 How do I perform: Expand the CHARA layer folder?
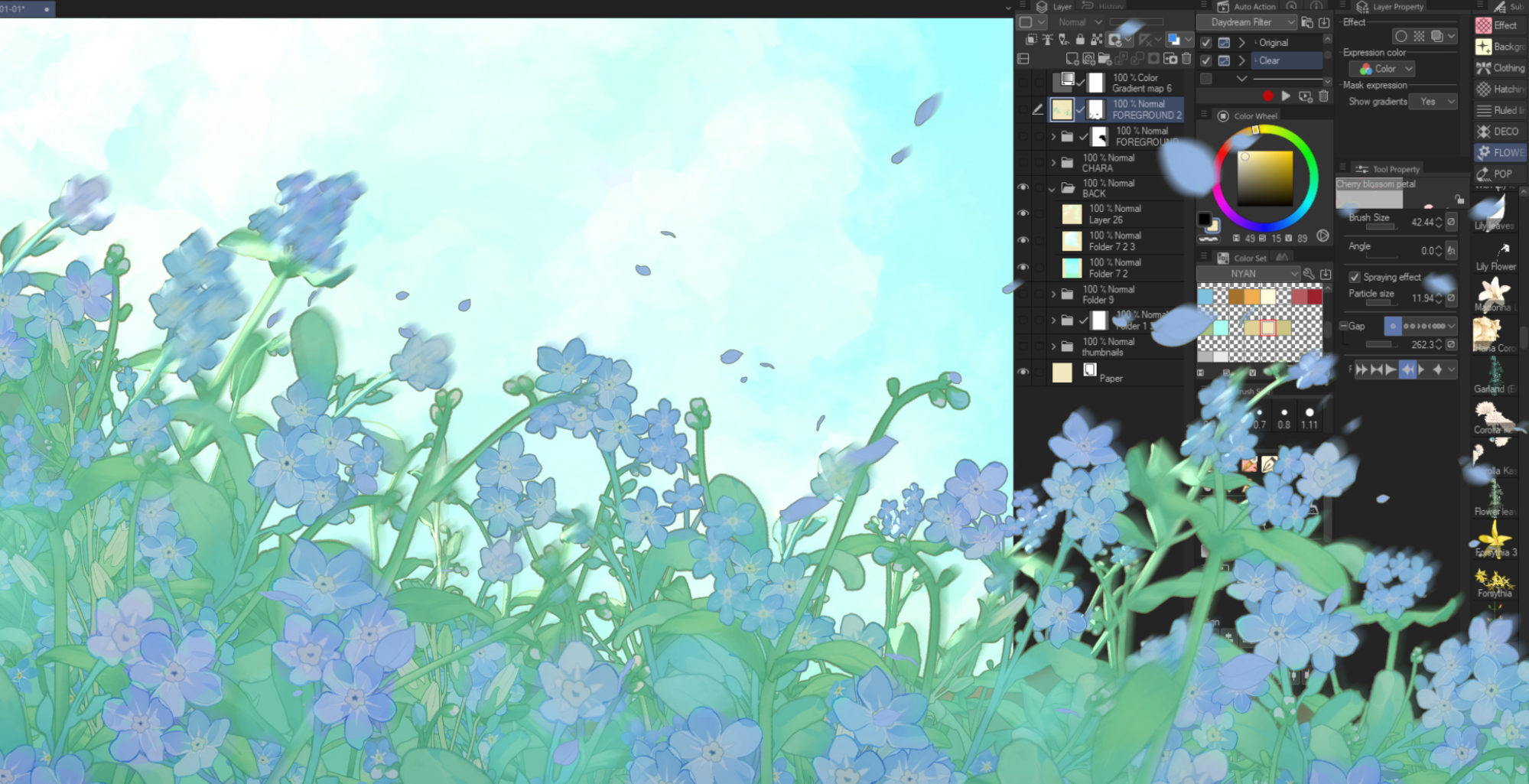(1054, 163)
